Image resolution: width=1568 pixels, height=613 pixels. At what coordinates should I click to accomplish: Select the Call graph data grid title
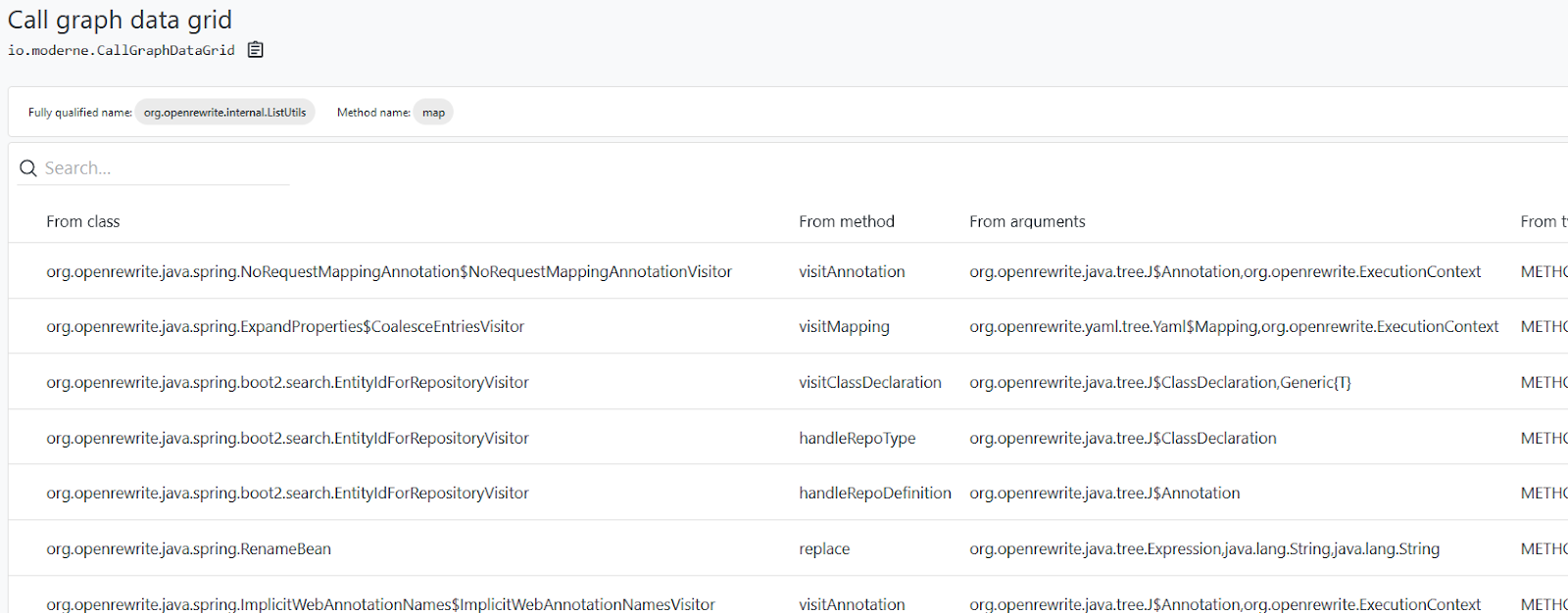point(120,20)
